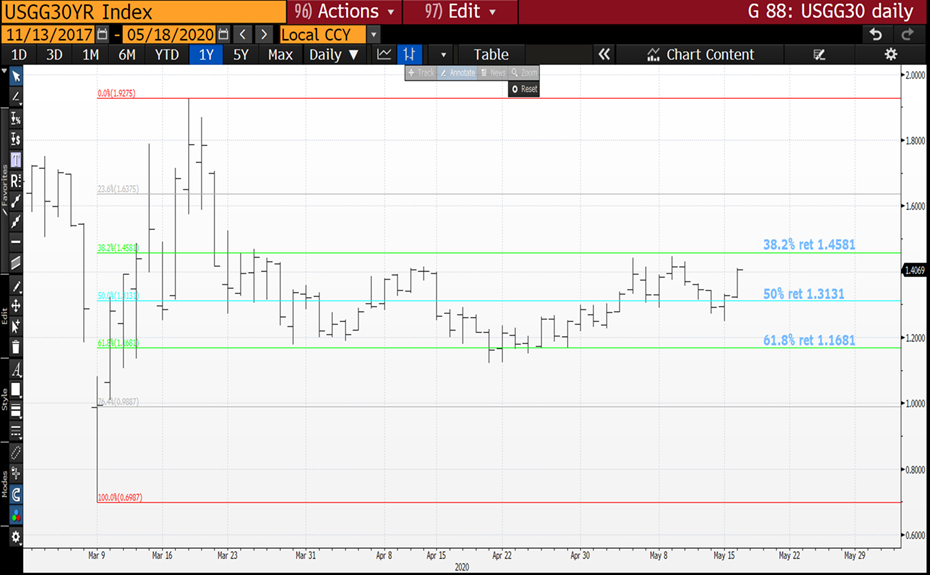Screen dimensions: 930x575
Task: Click the 50% ret 1.3131 label
Action: [803, 294]
